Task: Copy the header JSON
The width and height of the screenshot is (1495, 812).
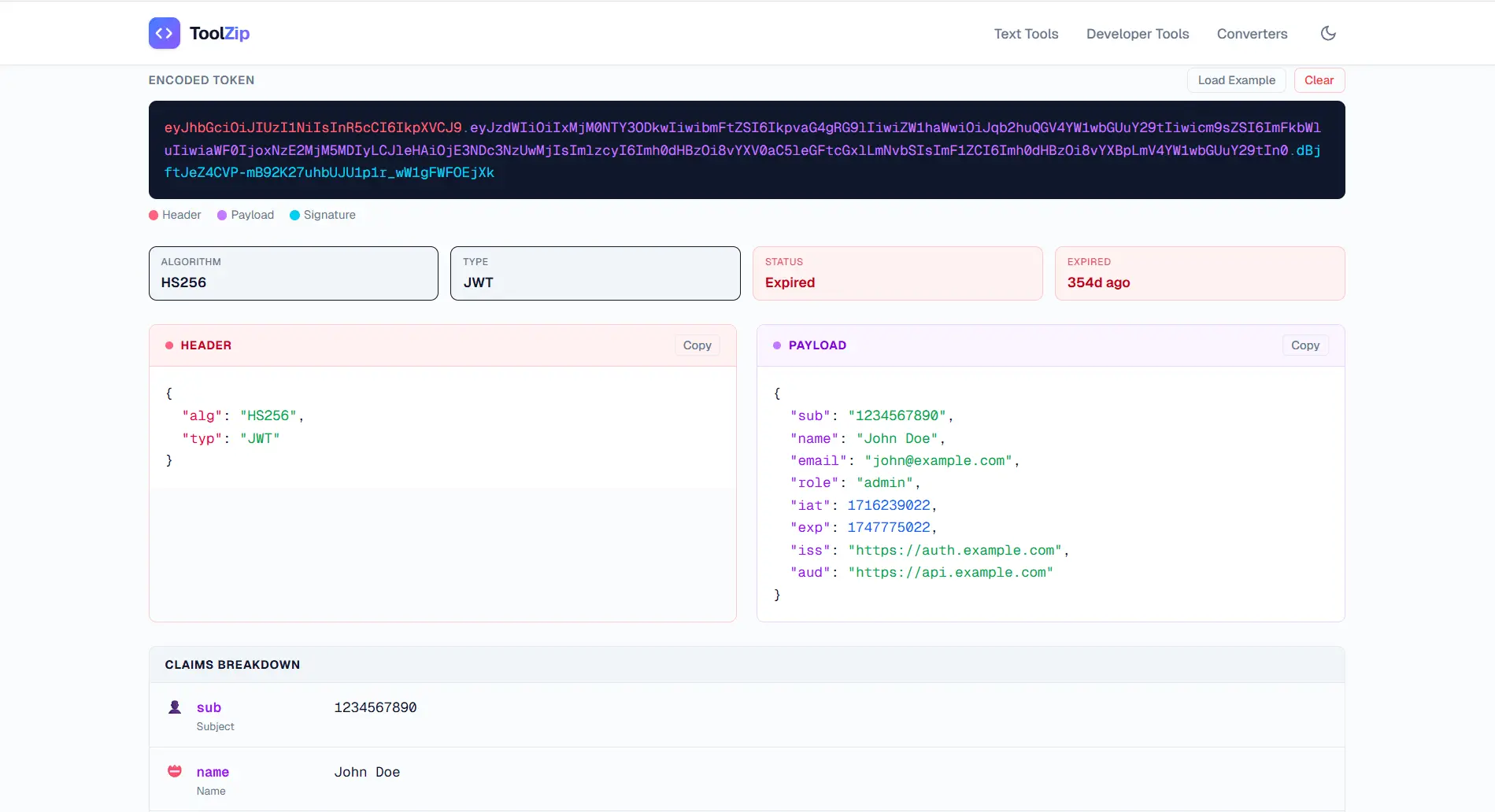Action: point(697,345)
